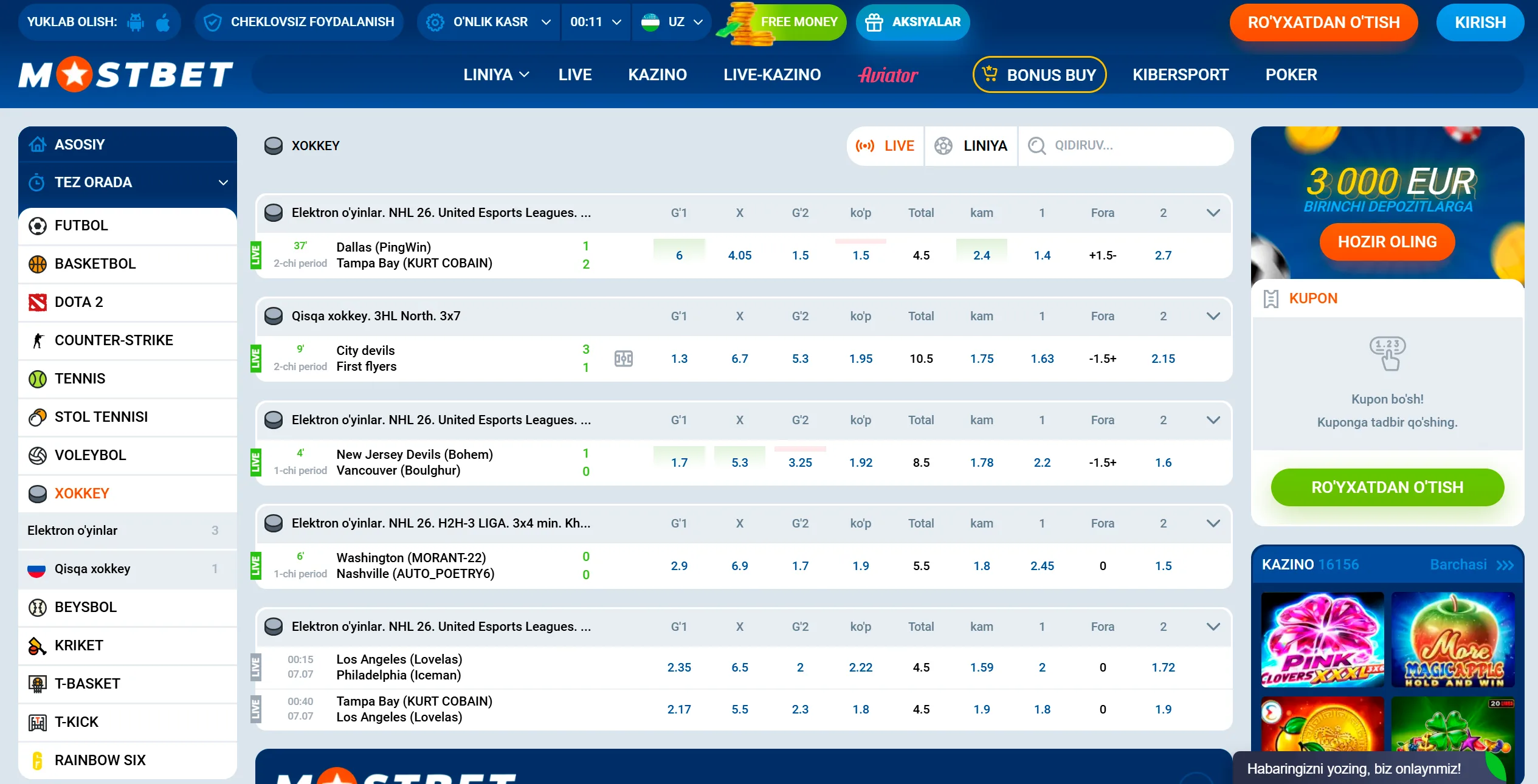Viewport: 1538px width, 784px height.
Task: Collapse the Qisqa xokkey 3HL North league
Action: 1213,317
